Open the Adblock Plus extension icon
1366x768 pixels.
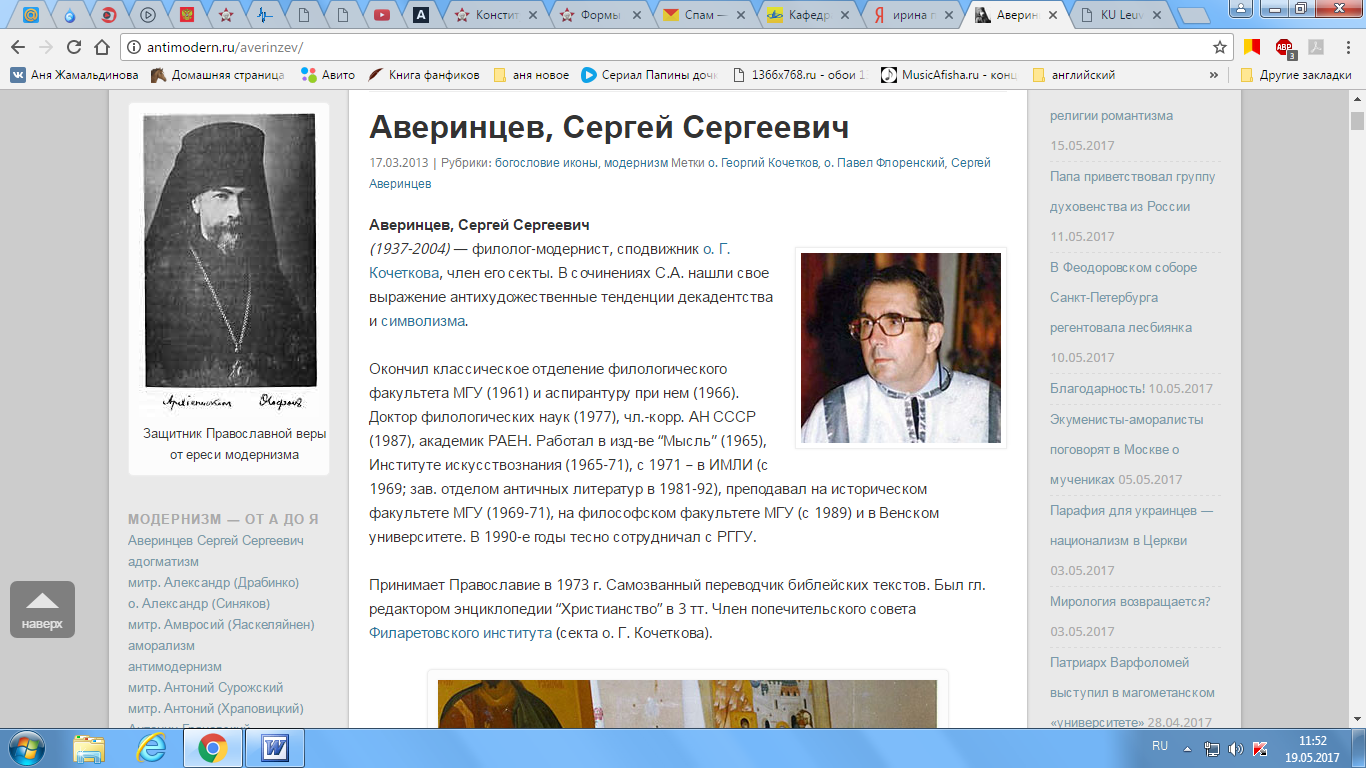tap(1284, 47)
